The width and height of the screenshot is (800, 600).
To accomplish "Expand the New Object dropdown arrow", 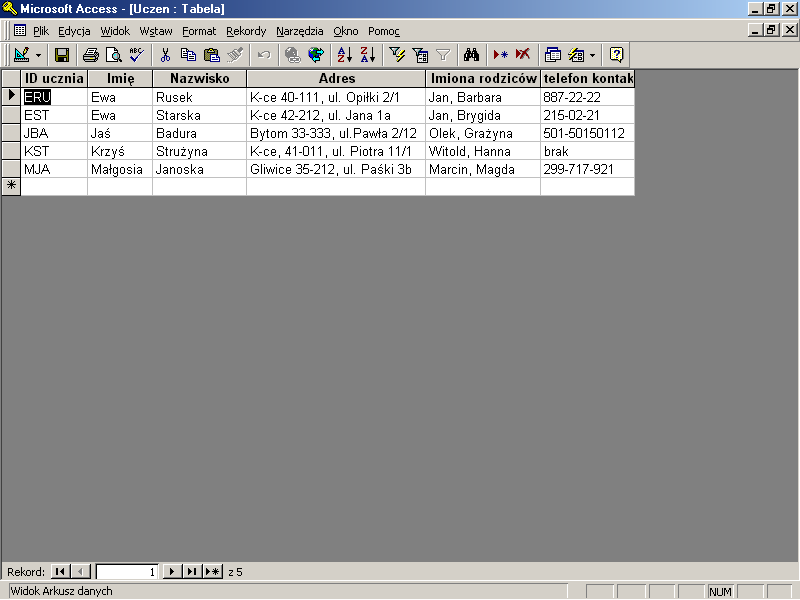I will click(x=592, y=55).
